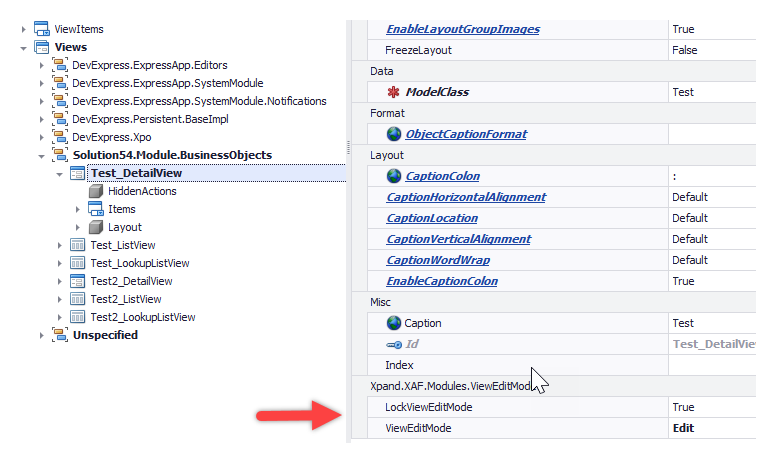Click the red asterisk beside ModelClass
Image resolution: width=776 pixels, height=463 pixels.
tap(393, 92)
